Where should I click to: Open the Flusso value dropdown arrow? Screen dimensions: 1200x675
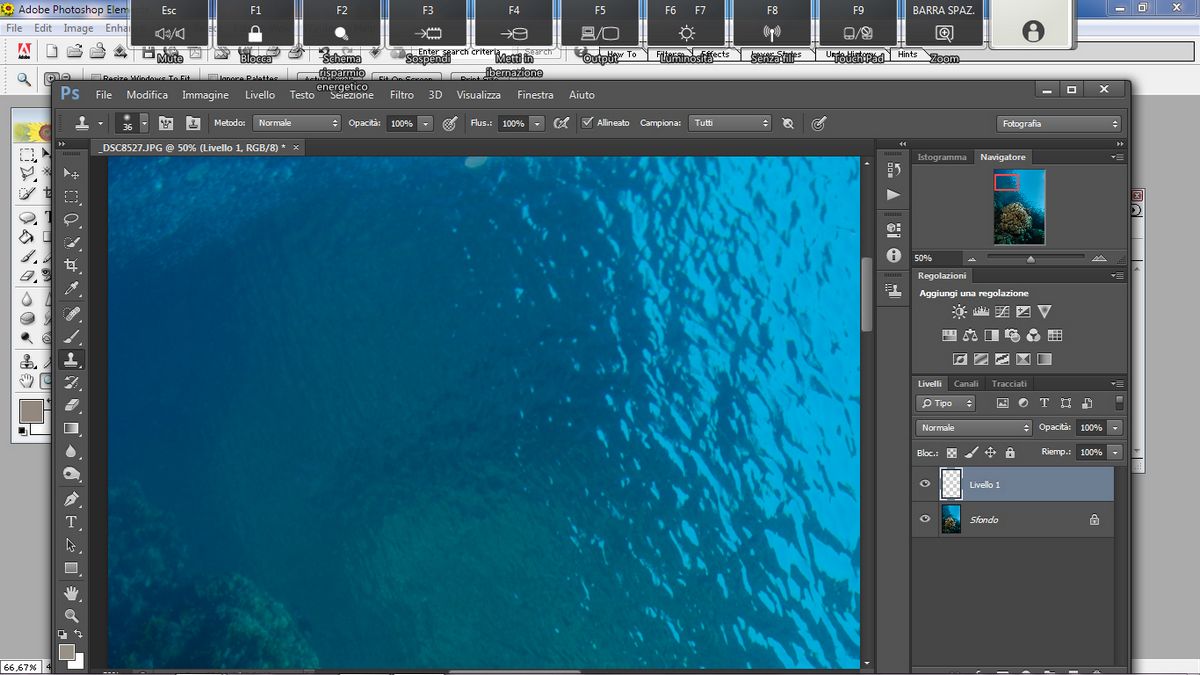tap(537, 123)
